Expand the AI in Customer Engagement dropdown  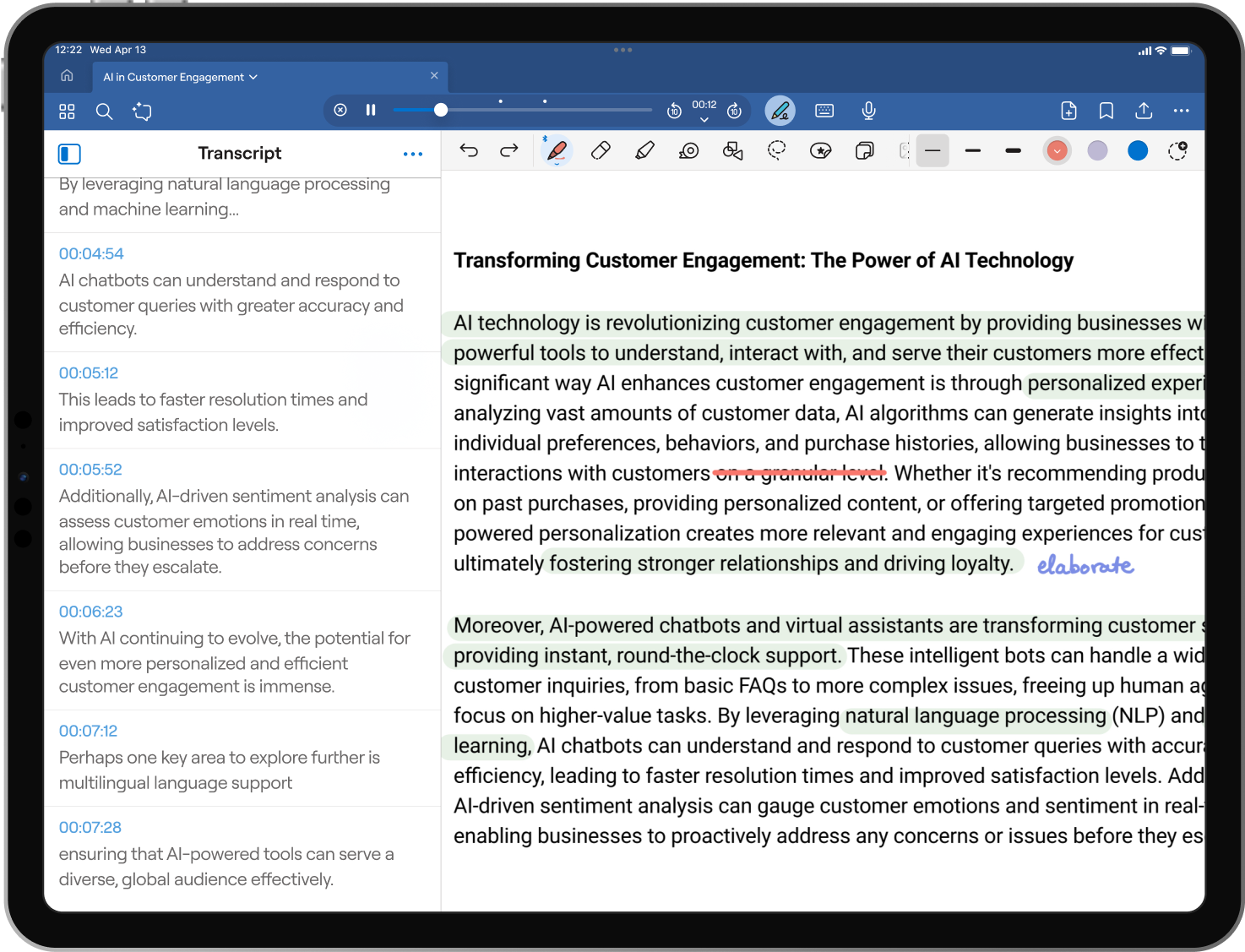click(x=253, y=77)
